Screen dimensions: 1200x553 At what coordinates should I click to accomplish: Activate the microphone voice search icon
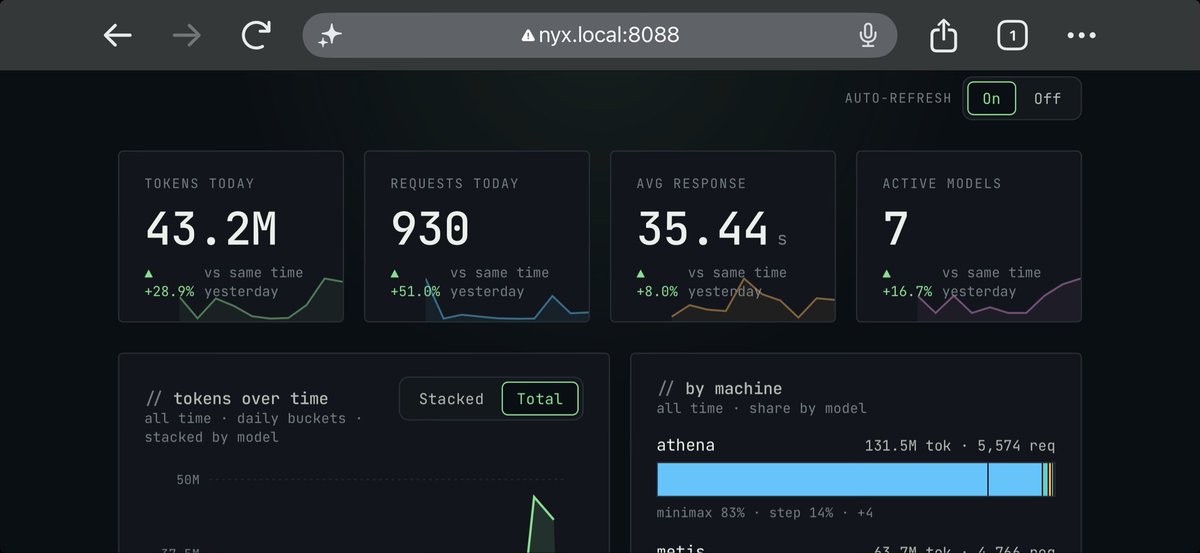867,36
